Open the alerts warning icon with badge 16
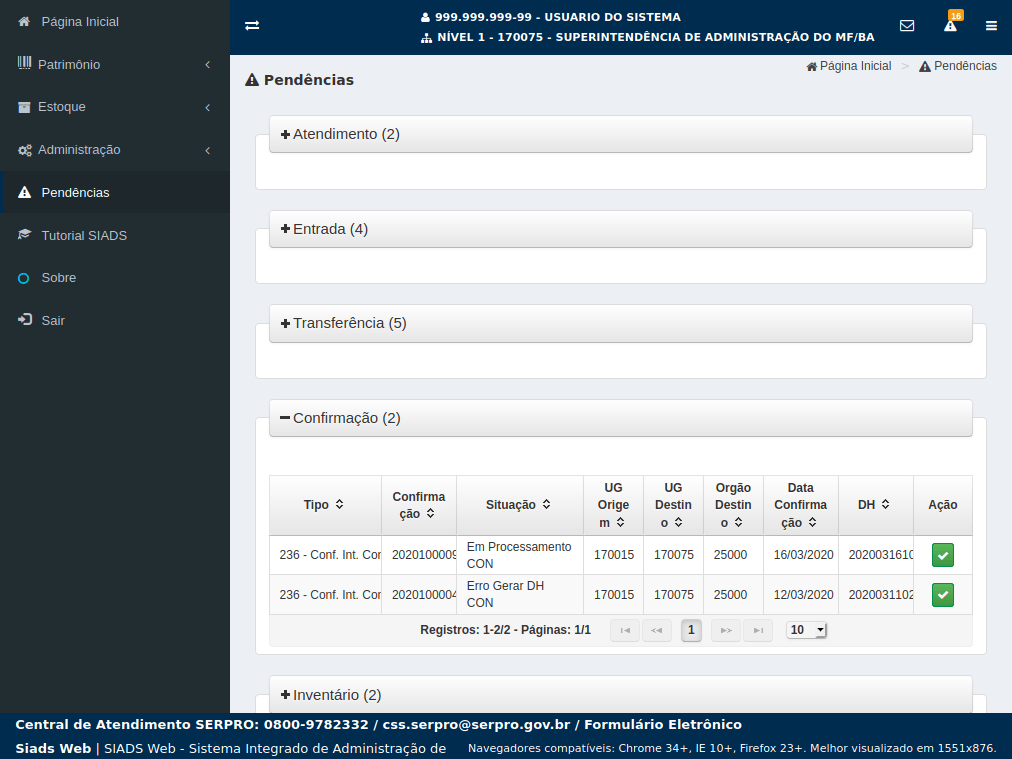The width and height of the screenshot is (1012, 759). pos(951,25)
